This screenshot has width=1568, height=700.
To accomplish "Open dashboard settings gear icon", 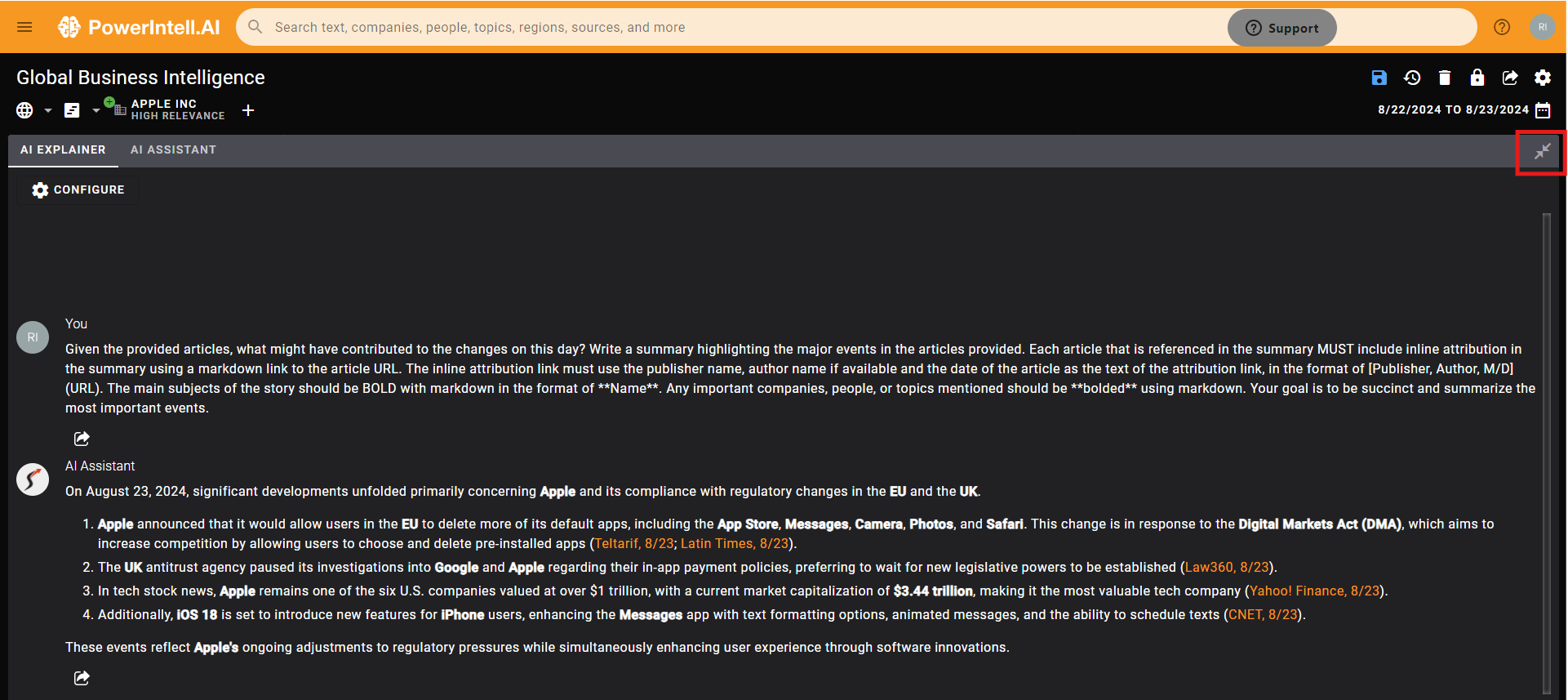I will pyautogui.click(x=1543, y=78).
